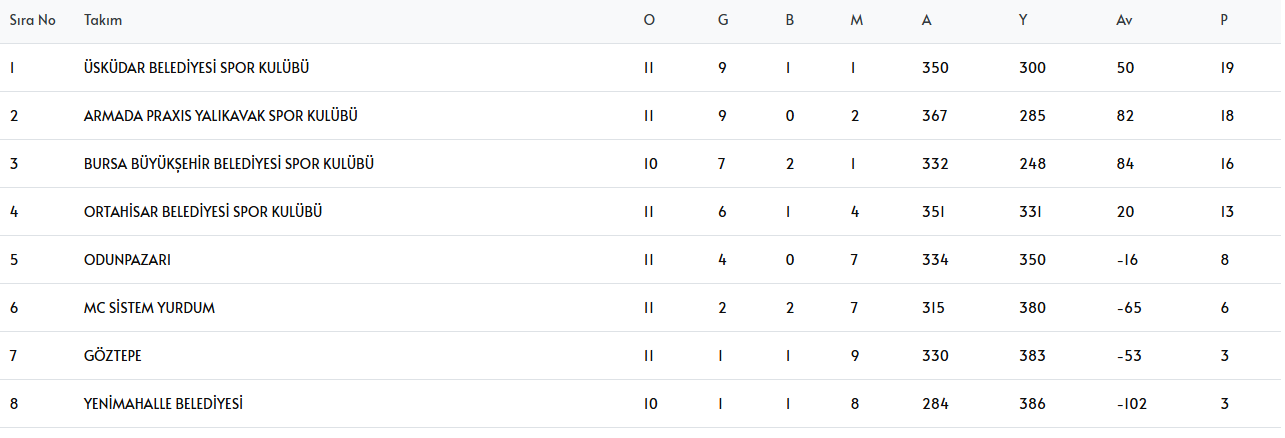Open YENİMAHALLE BELEDİYESİ team entry
1285x438 pixels.
click(x=163, y=404)
